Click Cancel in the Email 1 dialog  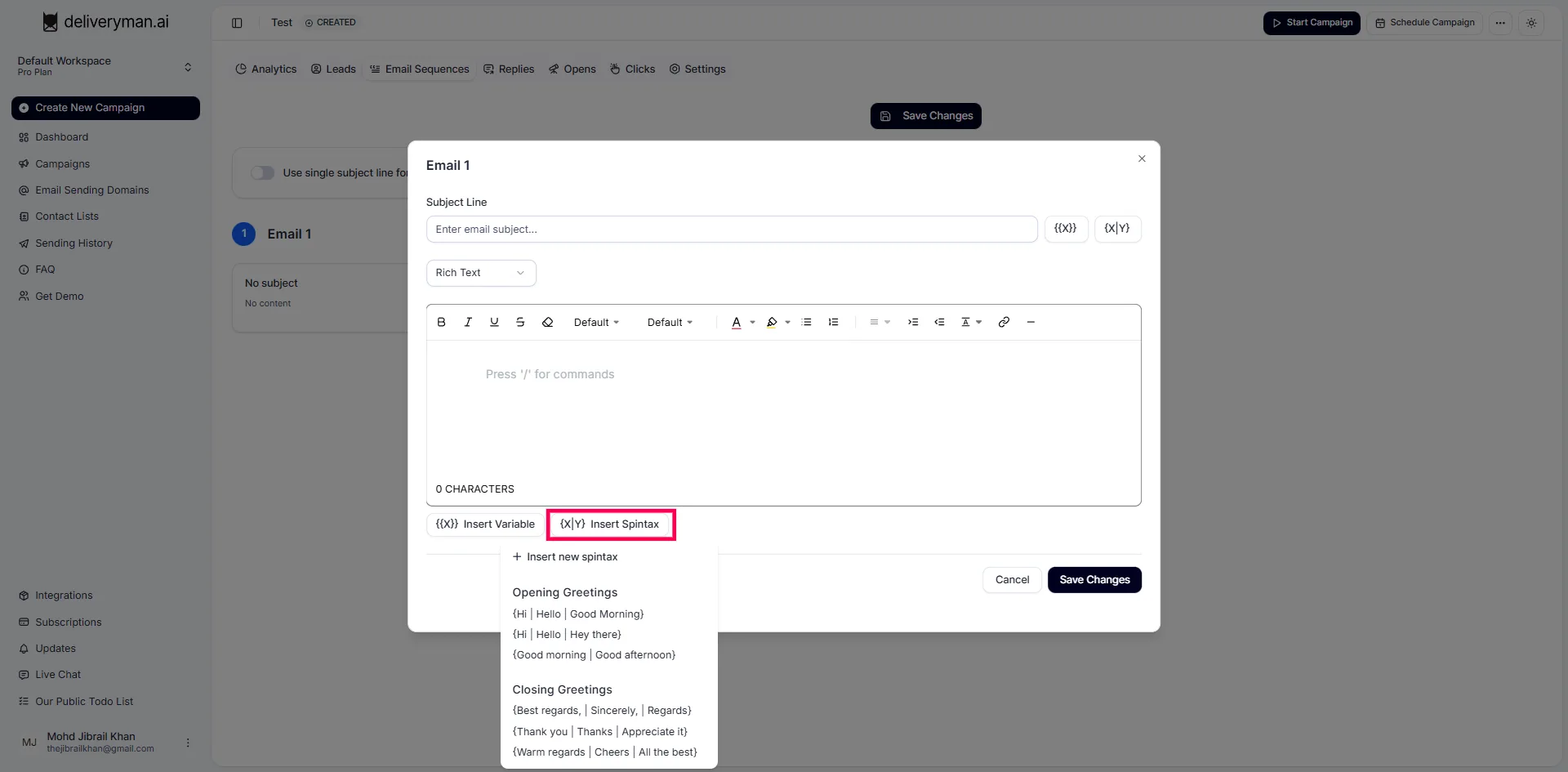(x=1012, y=580)
